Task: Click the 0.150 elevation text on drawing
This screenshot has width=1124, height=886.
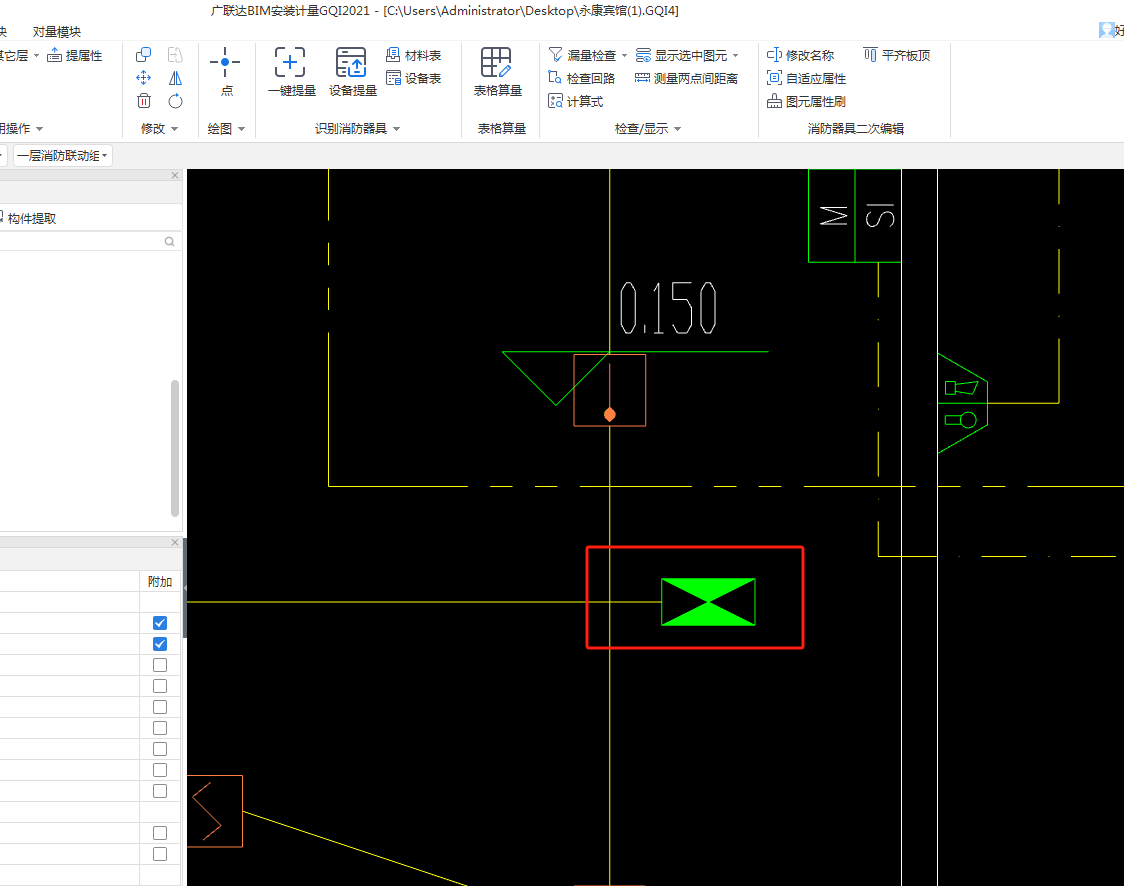Action: coord(668,308)
